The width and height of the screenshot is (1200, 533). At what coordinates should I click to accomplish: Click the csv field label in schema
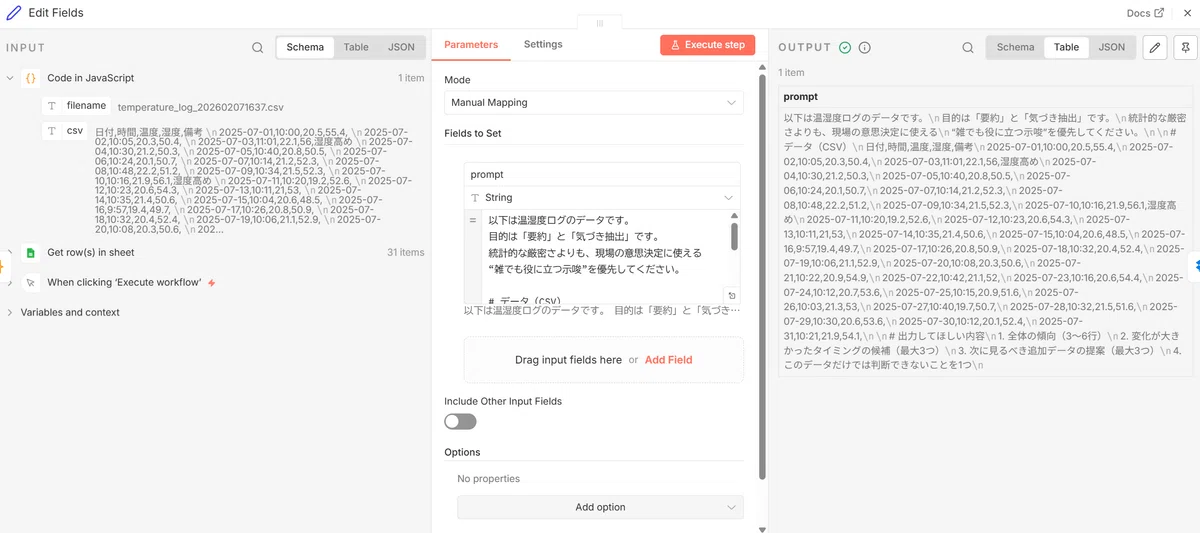[x=75, y=130]
